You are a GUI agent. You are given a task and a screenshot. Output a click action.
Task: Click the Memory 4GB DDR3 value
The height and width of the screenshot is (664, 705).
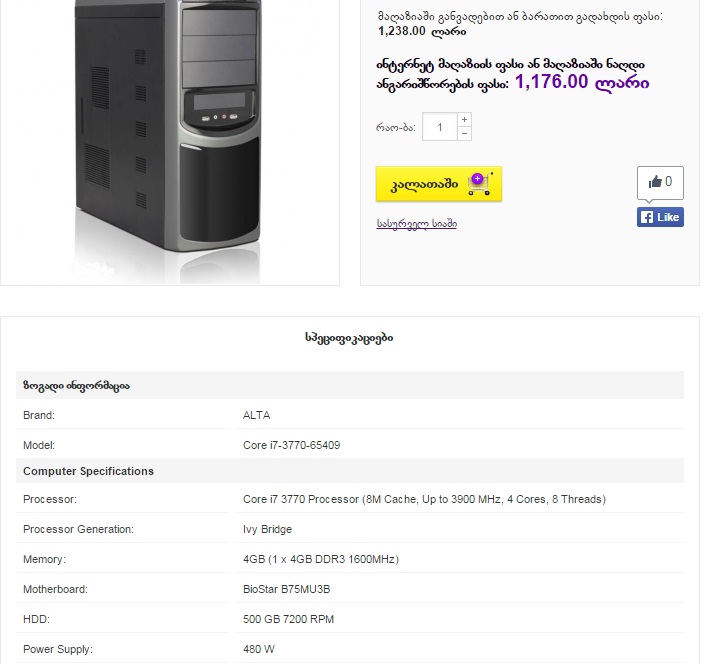pos(321,559)
